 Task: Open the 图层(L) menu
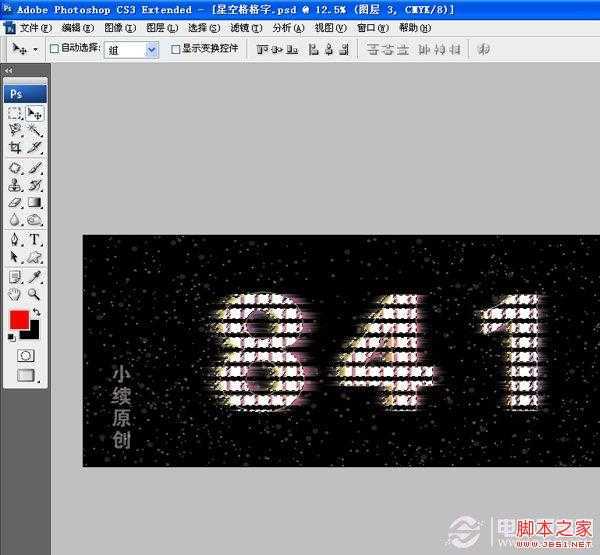tap(162, 28)
